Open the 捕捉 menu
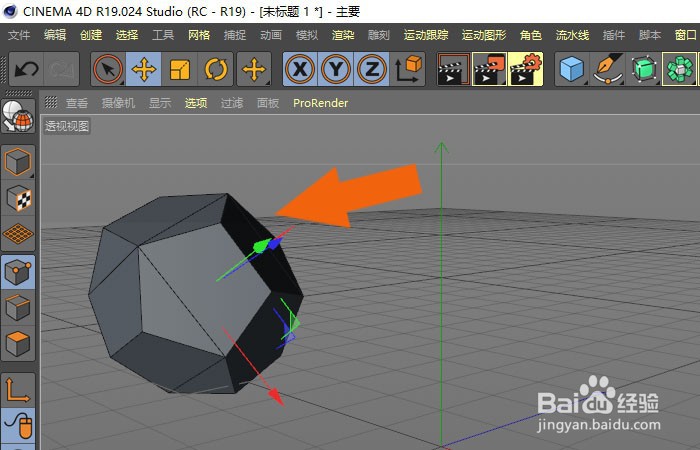700x450 pixels. pyautogui.click(x=235, y=35)
